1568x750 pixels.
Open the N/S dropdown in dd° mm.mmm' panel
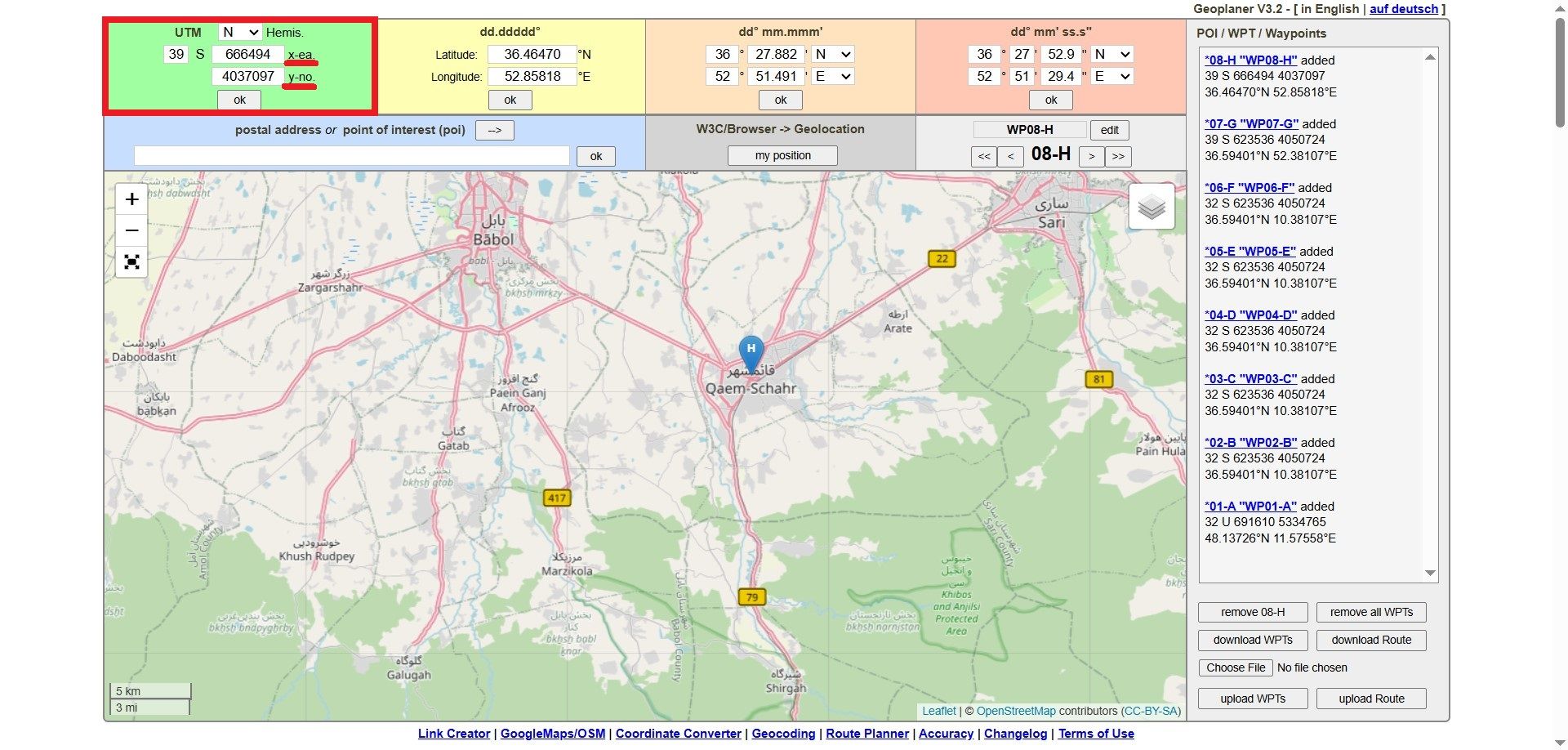pyautogui.click(x=832, y=54)
